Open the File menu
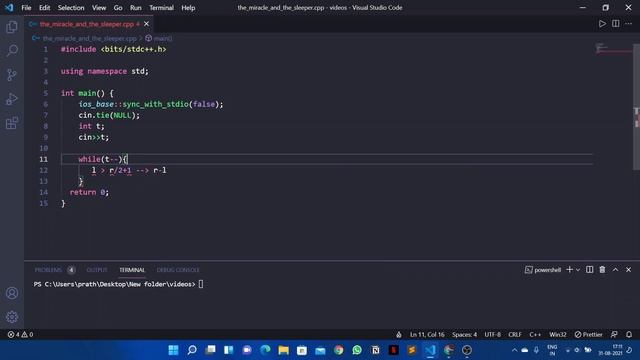The width and height of the screenshot is (640, 360). coord(26,8)
